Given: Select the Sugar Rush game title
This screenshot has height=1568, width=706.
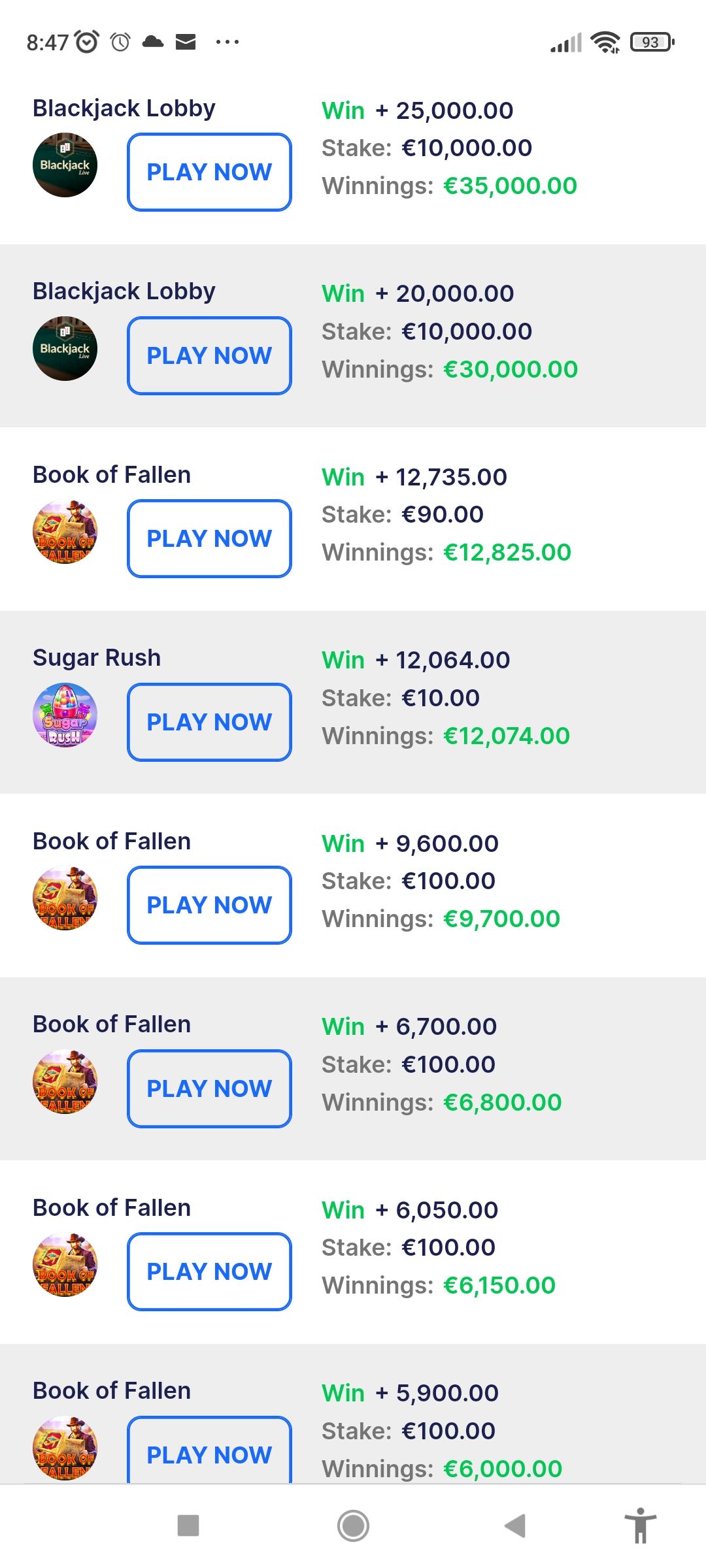Looking at the screenshot, I should (97, 658).
